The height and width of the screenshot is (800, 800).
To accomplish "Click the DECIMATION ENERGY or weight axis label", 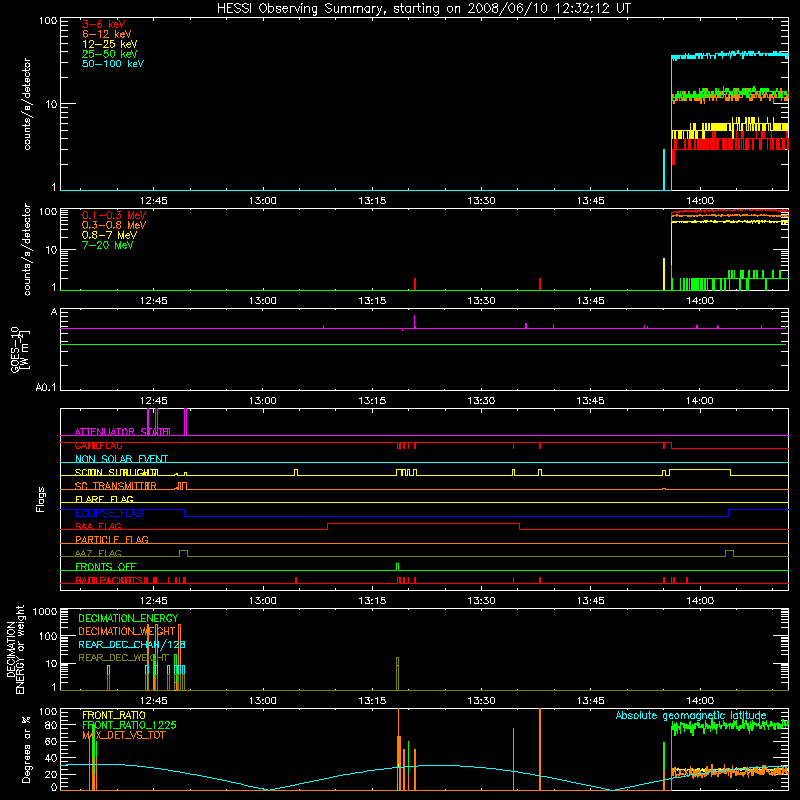I will click(x=15, y=649).
